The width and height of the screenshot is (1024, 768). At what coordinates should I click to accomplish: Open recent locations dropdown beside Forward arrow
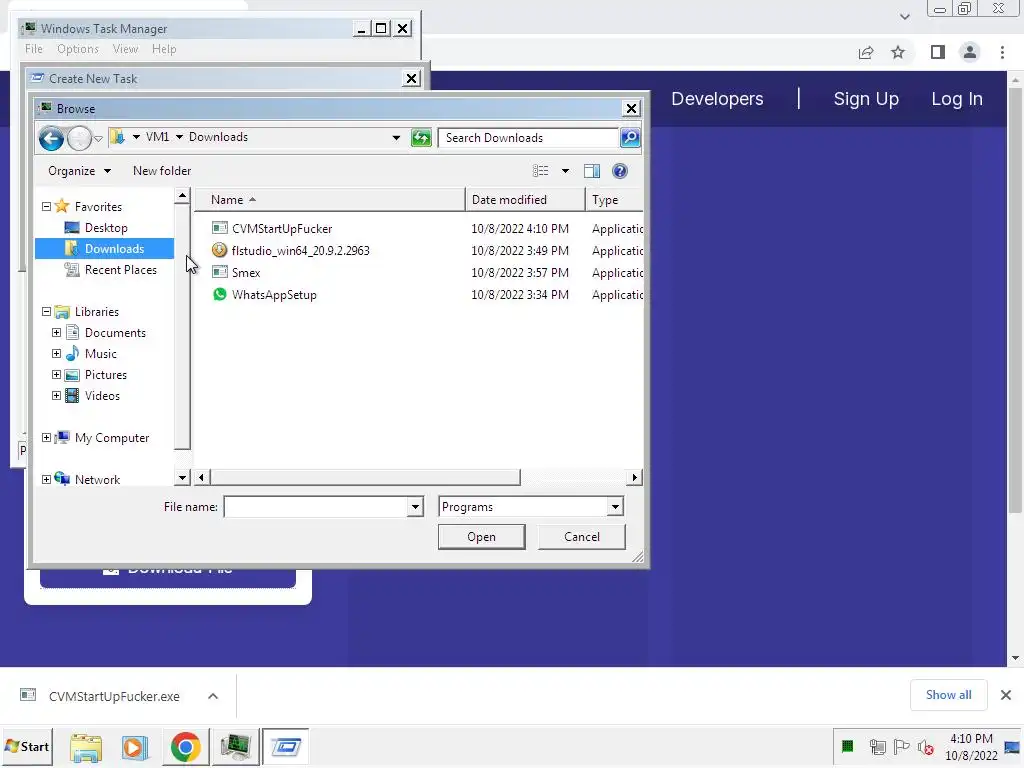[x=98, y=138]
